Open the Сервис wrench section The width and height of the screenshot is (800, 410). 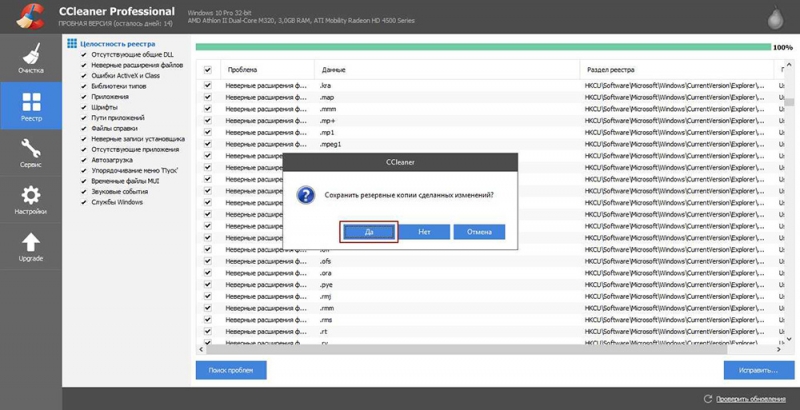click(31, 152)
